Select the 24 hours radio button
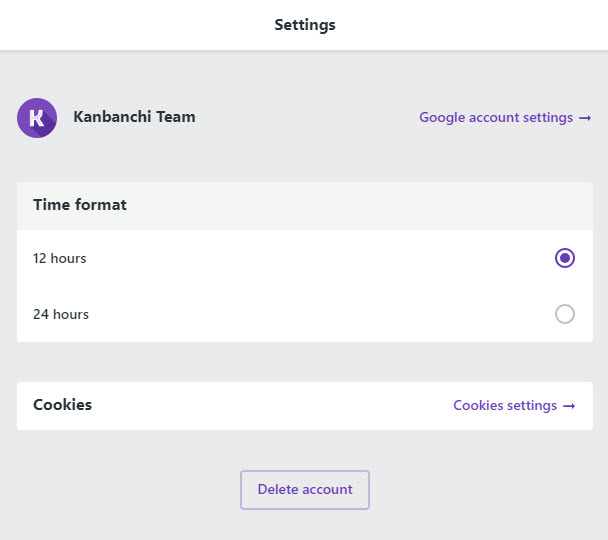Image resolution: width=608 pixels, height=540 pixels. coord(565,314)
